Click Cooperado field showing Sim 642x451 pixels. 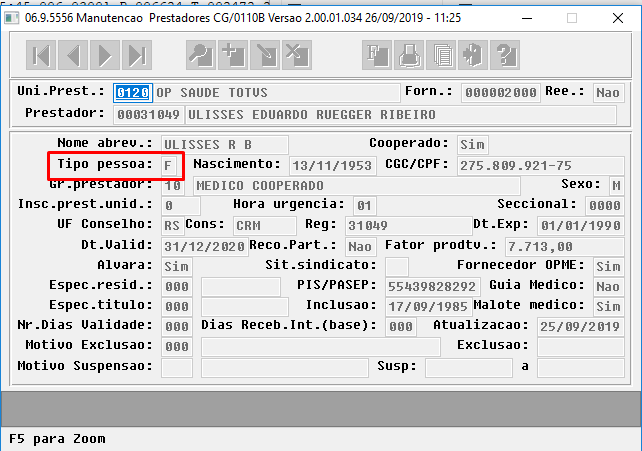(x=472, y=145)
